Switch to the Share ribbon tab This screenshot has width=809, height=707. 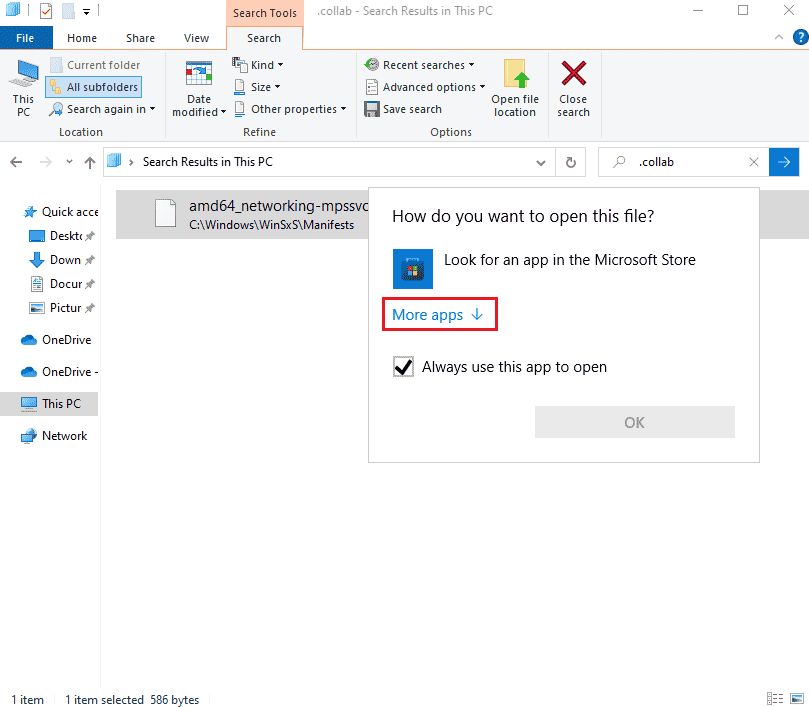tap(140, 38)
